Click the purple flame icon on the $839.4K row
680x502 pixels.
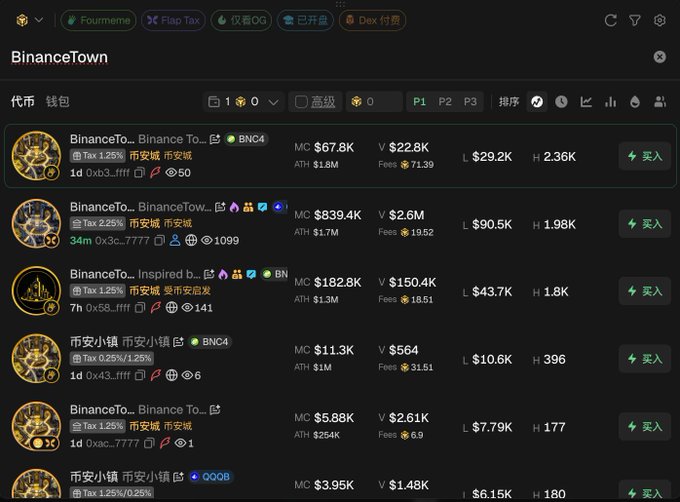tap(234, 207)
